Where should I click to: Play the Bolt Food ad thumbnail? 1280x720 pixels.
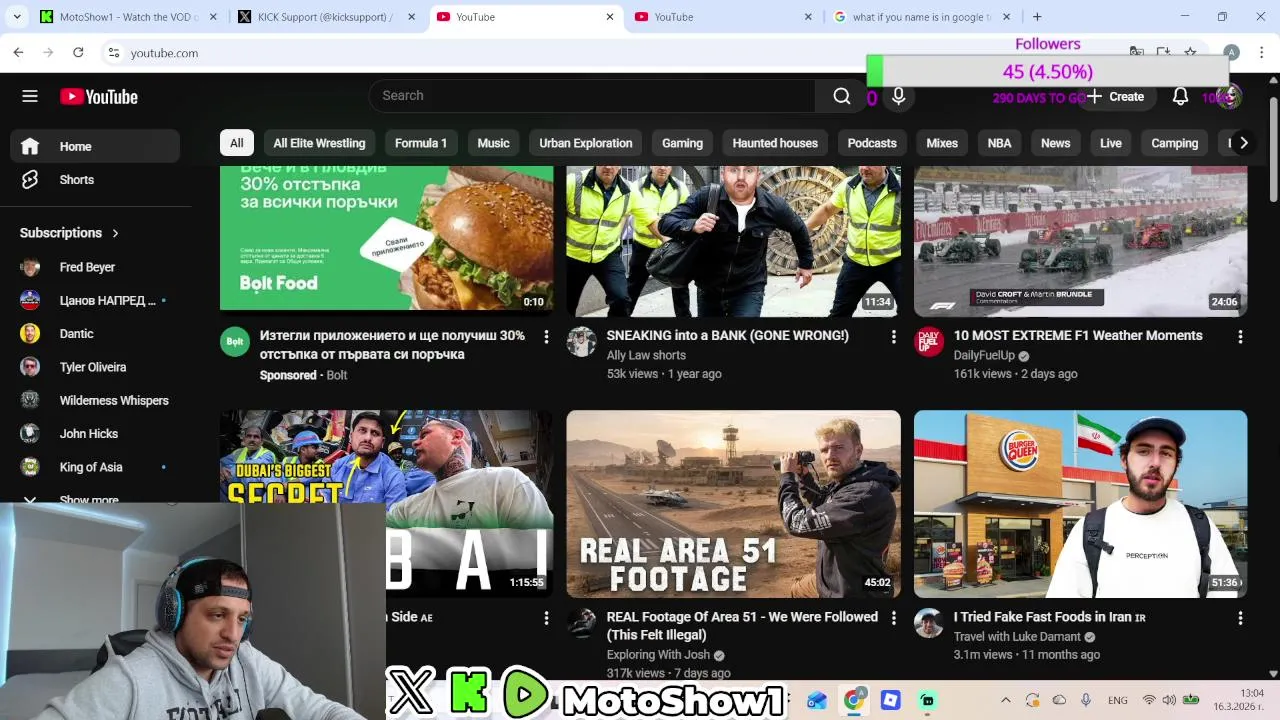click(x=386, y=238)
